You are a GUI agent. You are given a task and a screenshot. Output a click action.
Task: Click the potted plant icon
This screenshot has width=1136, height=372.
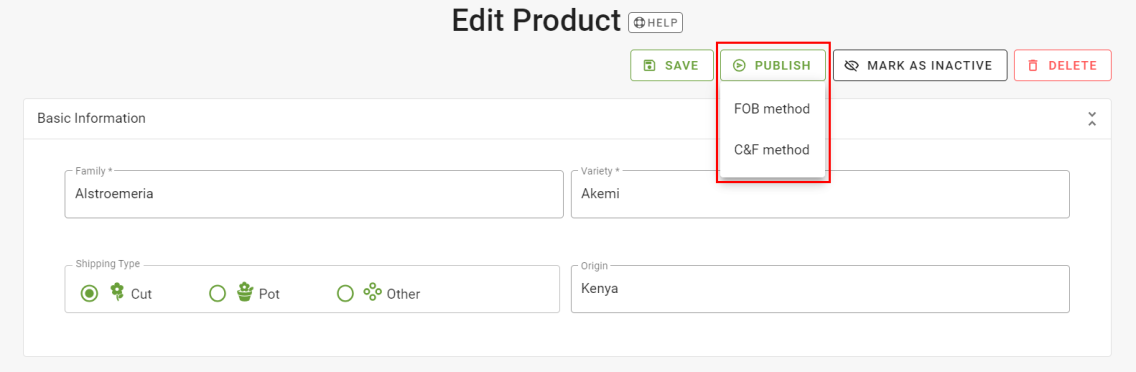pyautogui.click(x=246, y=292)
